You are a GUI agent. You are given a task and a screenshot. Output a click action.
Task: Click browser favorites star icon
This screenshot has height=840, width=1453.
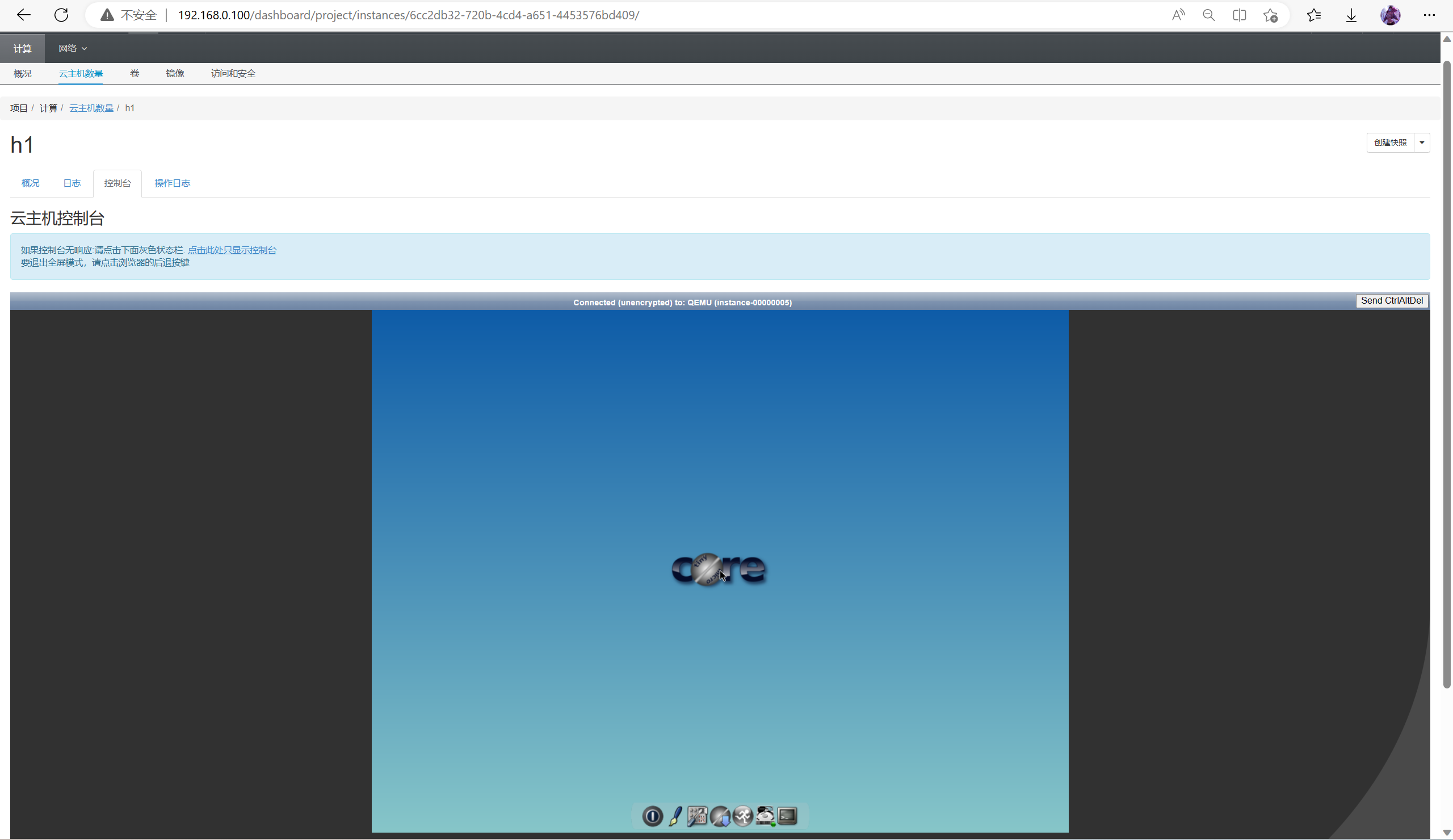pos(1313,15)
